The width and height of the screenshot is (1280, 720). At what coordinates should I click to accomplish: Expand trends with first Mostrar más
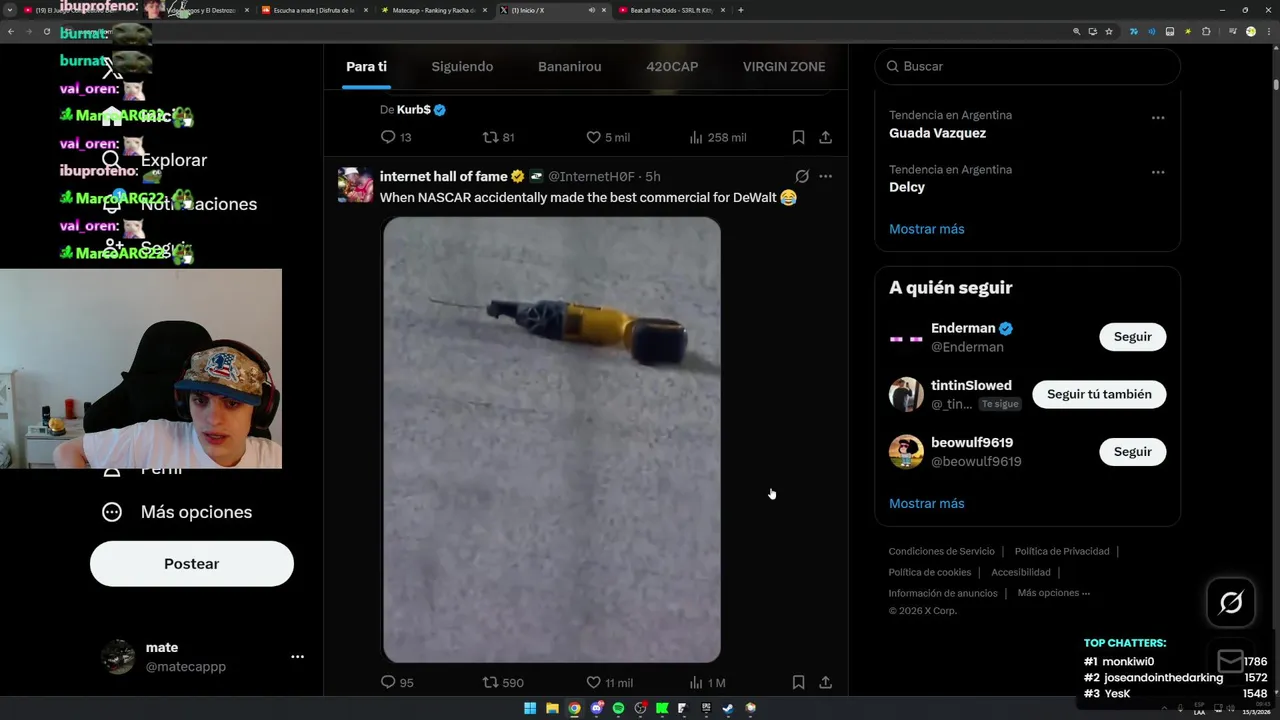(927, 229)
